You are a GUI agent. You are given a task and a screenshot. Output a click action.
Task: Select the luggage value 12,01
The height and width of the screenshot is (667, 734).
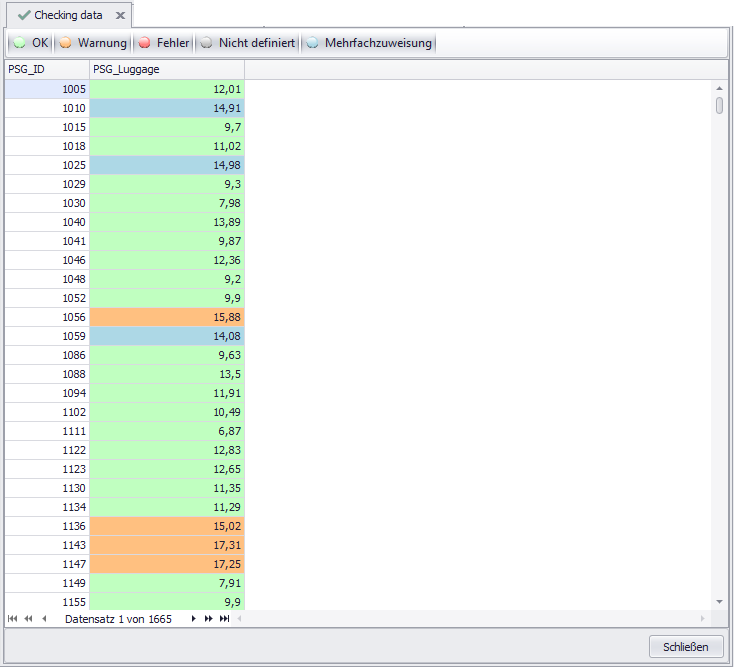point(167,89)
